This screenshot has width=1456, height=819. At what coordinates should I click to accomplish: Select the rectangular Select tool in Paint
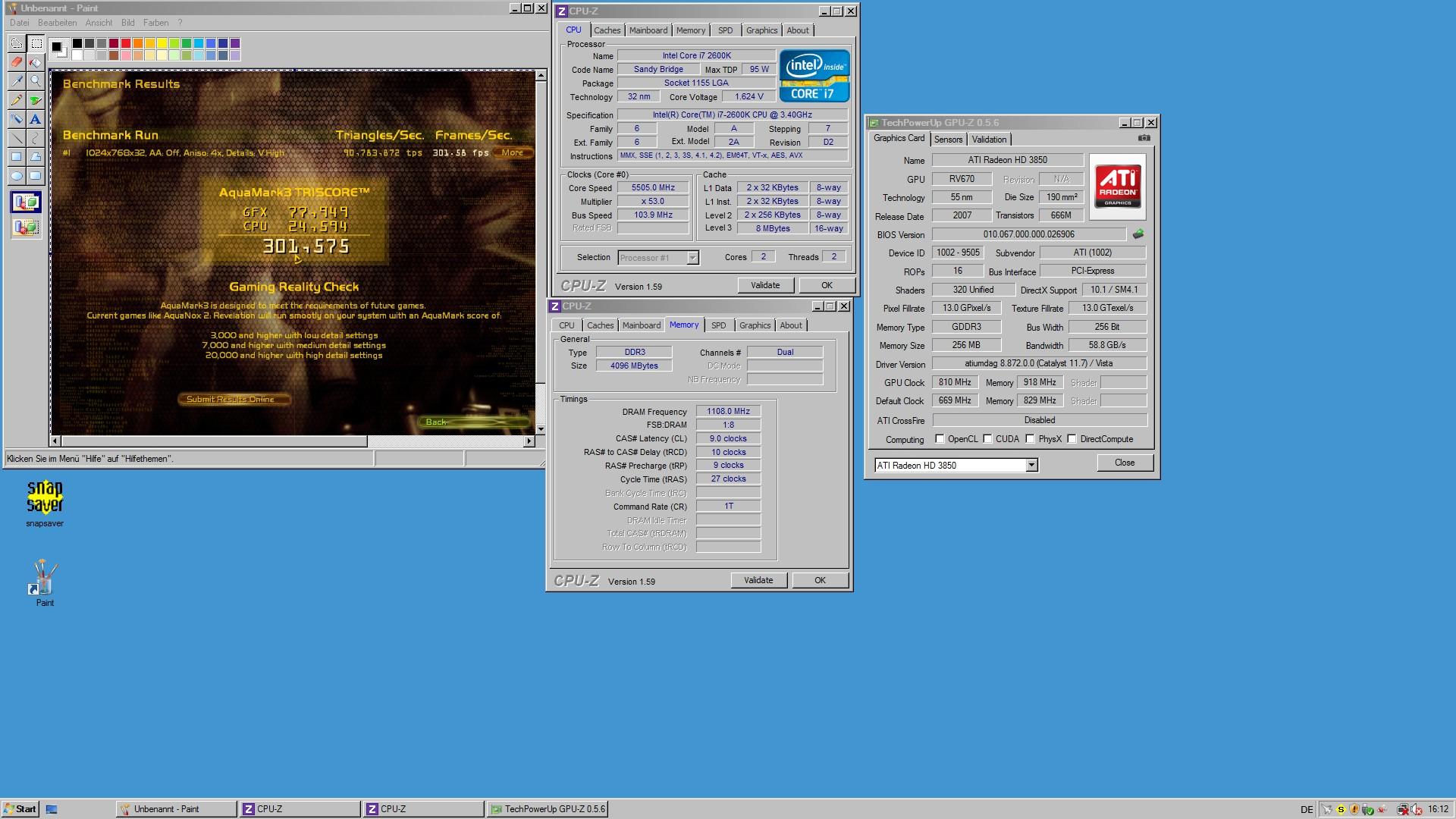[x=35, y=43]
